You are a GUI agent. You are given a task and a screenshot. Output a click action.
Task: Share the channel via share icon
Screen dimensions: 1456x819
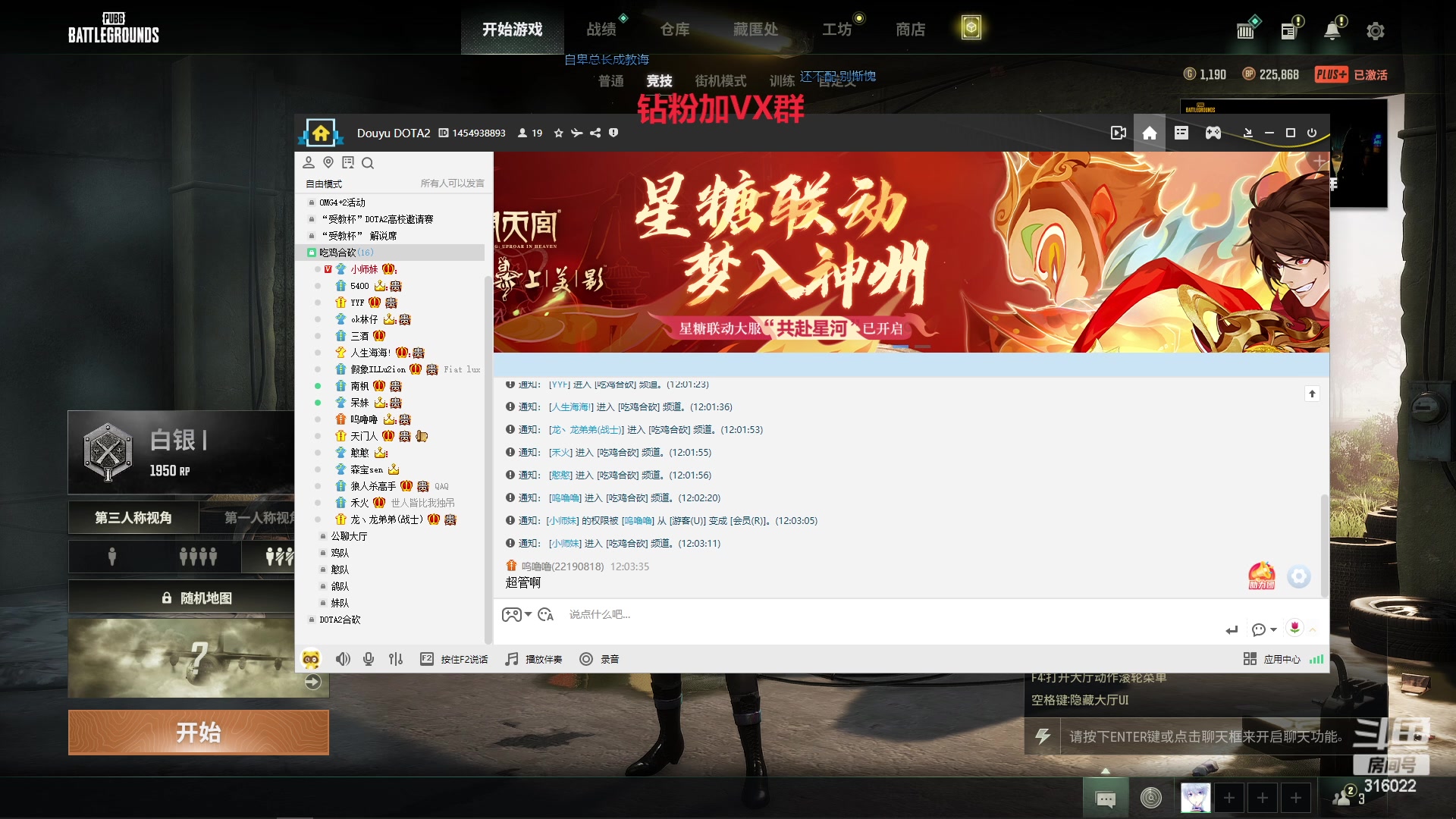coord(595,133)
